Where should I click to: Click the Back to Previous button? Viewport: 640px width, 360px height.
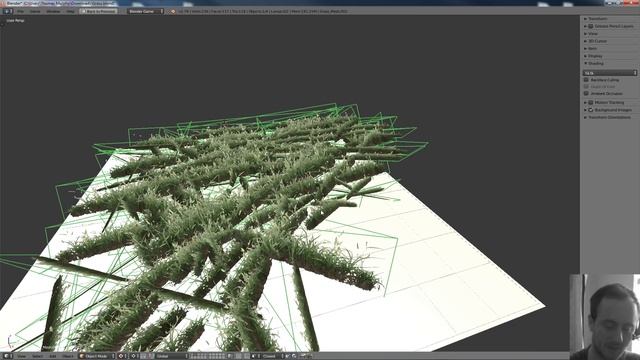[x=98, y=11]
